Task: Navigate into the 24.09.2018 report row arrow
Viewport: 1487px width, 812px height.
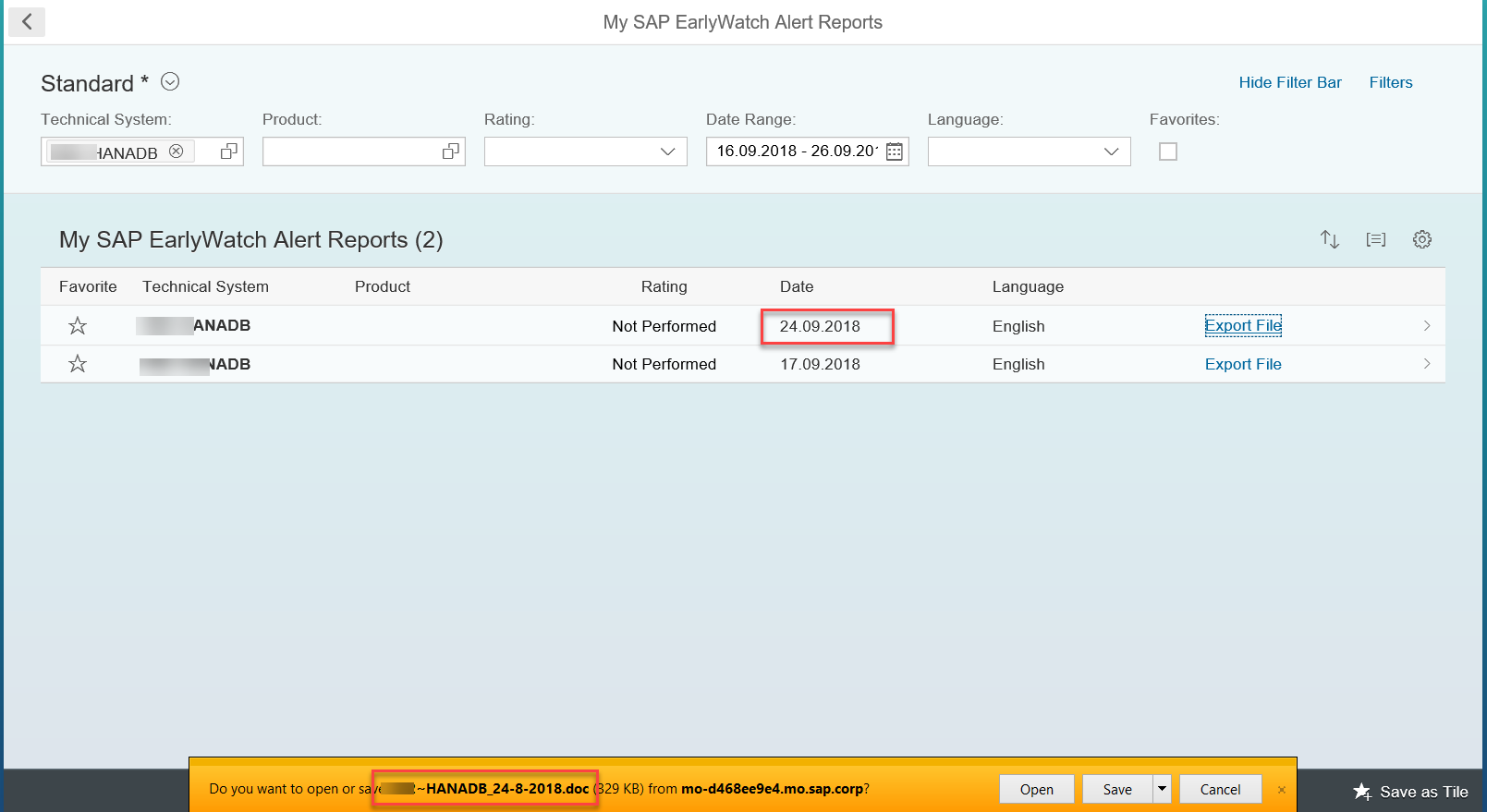Action: [x=1427, y=325]
